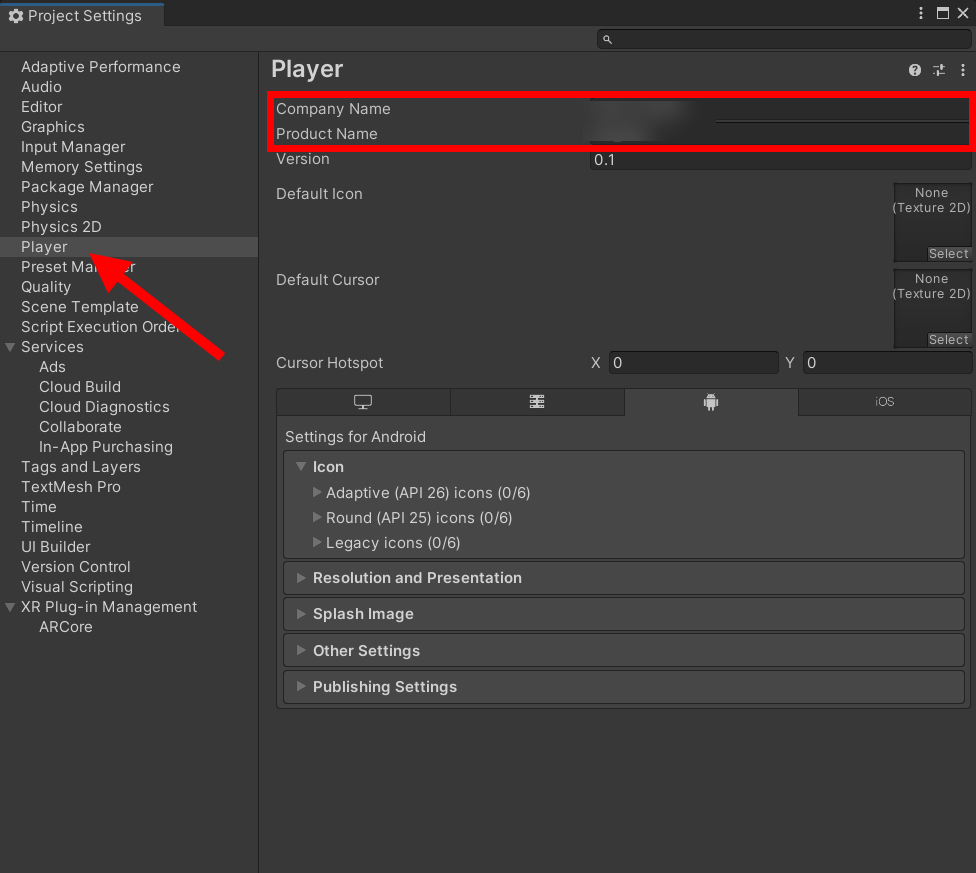Expand Legacy icons

coord(317,542)
